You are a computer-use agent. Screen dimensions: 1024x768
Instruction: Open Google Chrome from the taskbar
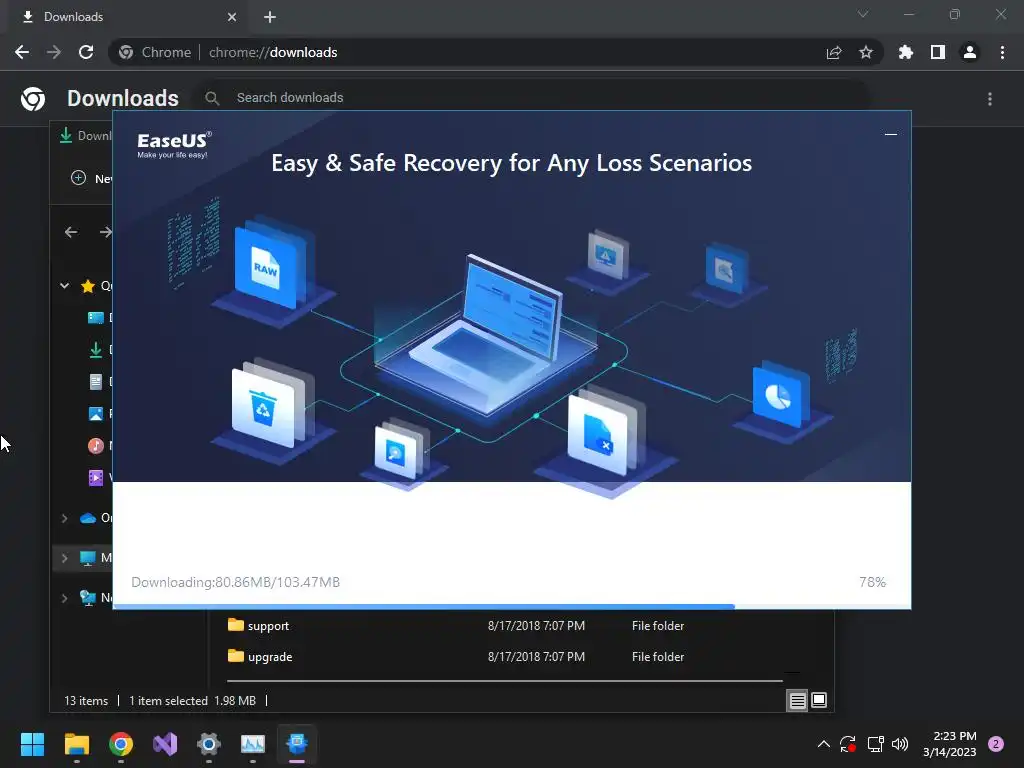click(x=121, y=744)
